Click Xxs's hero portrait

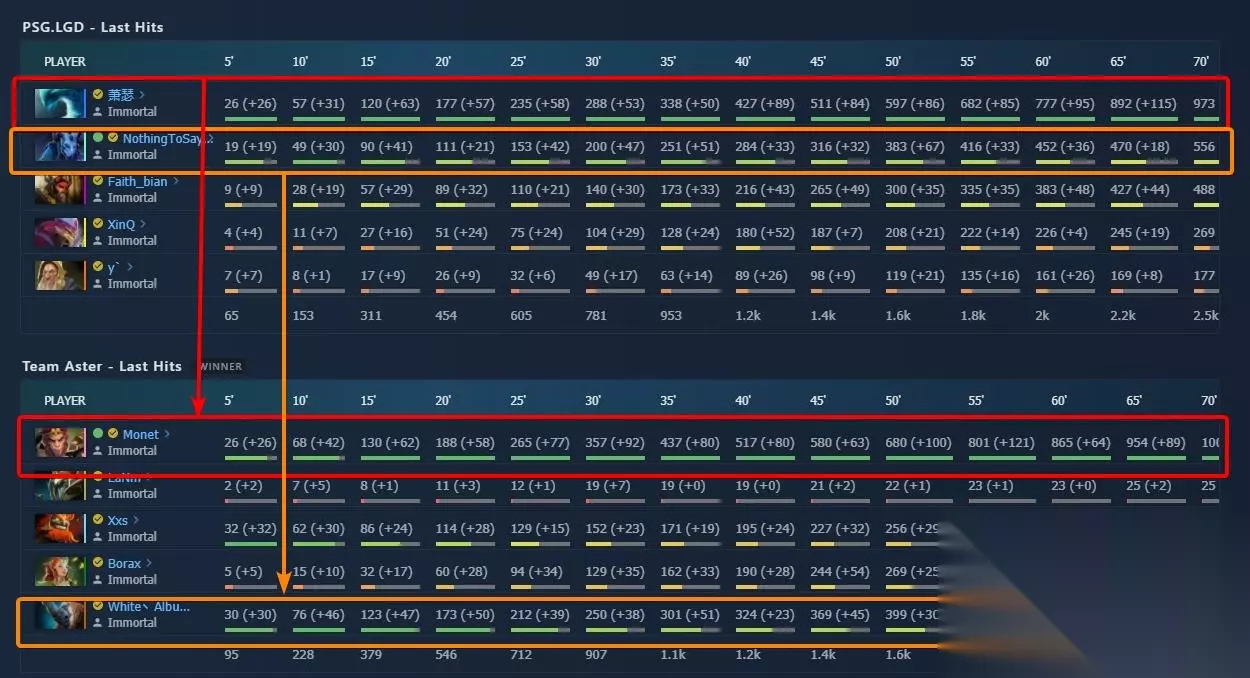pyautogui.click(x=60, y=528)
